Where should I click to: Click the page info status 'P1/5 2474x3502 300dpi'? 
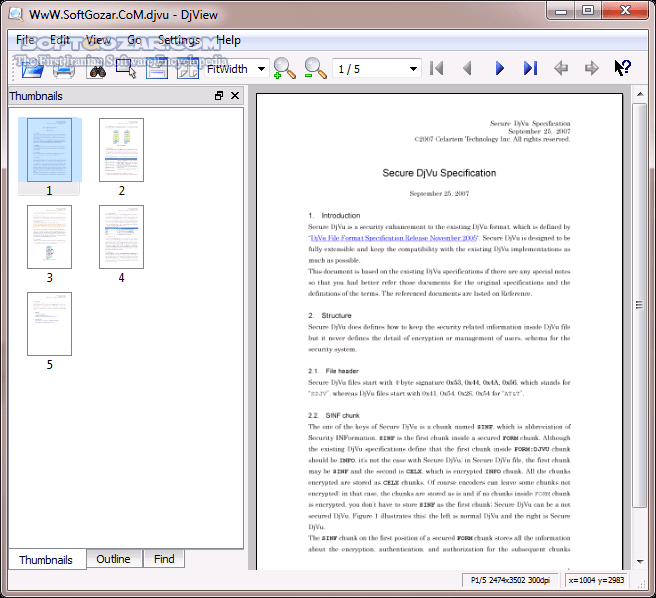point(510,580)
